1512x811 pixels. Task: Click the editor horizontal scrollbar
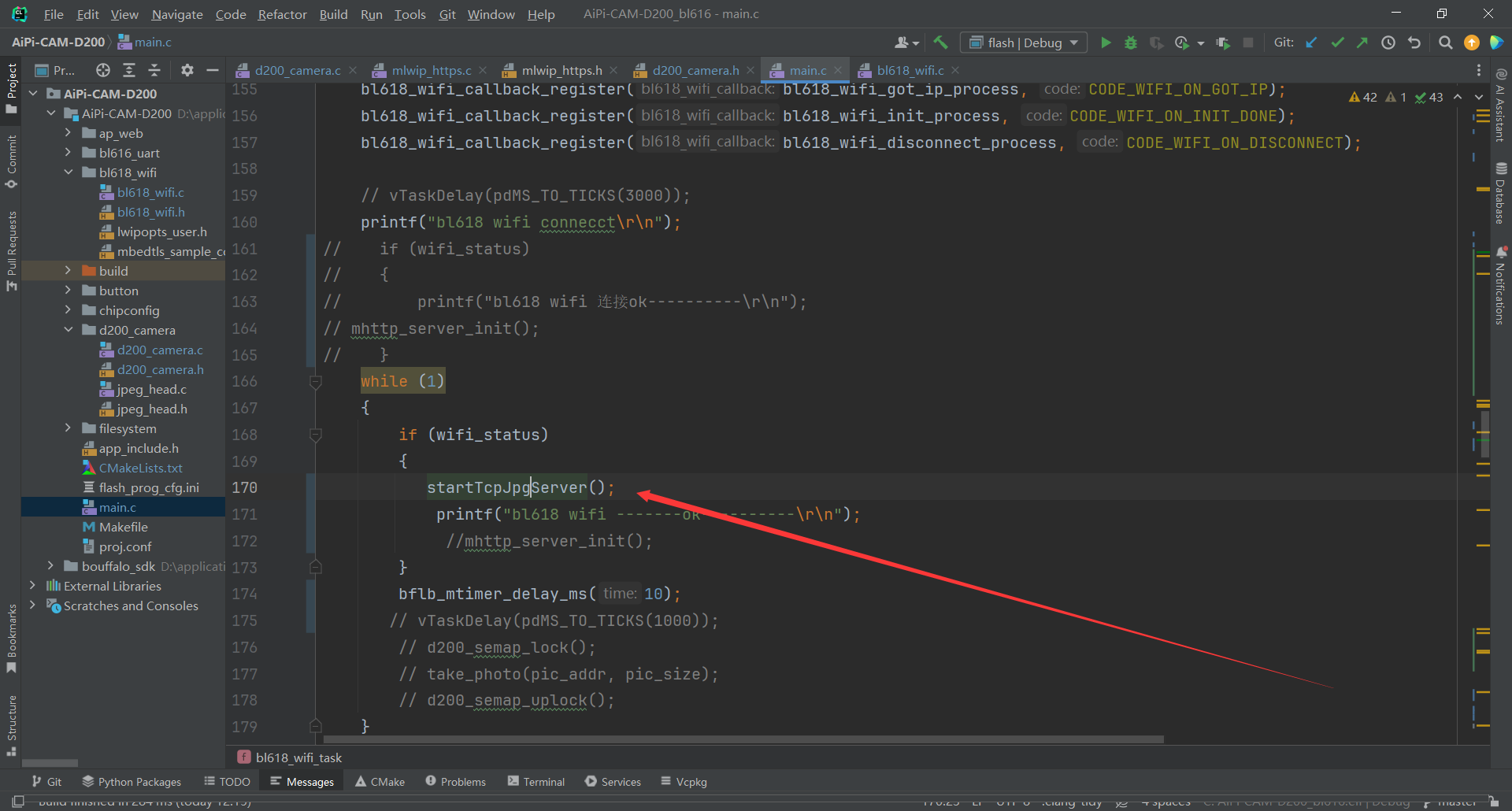point(743,739)
